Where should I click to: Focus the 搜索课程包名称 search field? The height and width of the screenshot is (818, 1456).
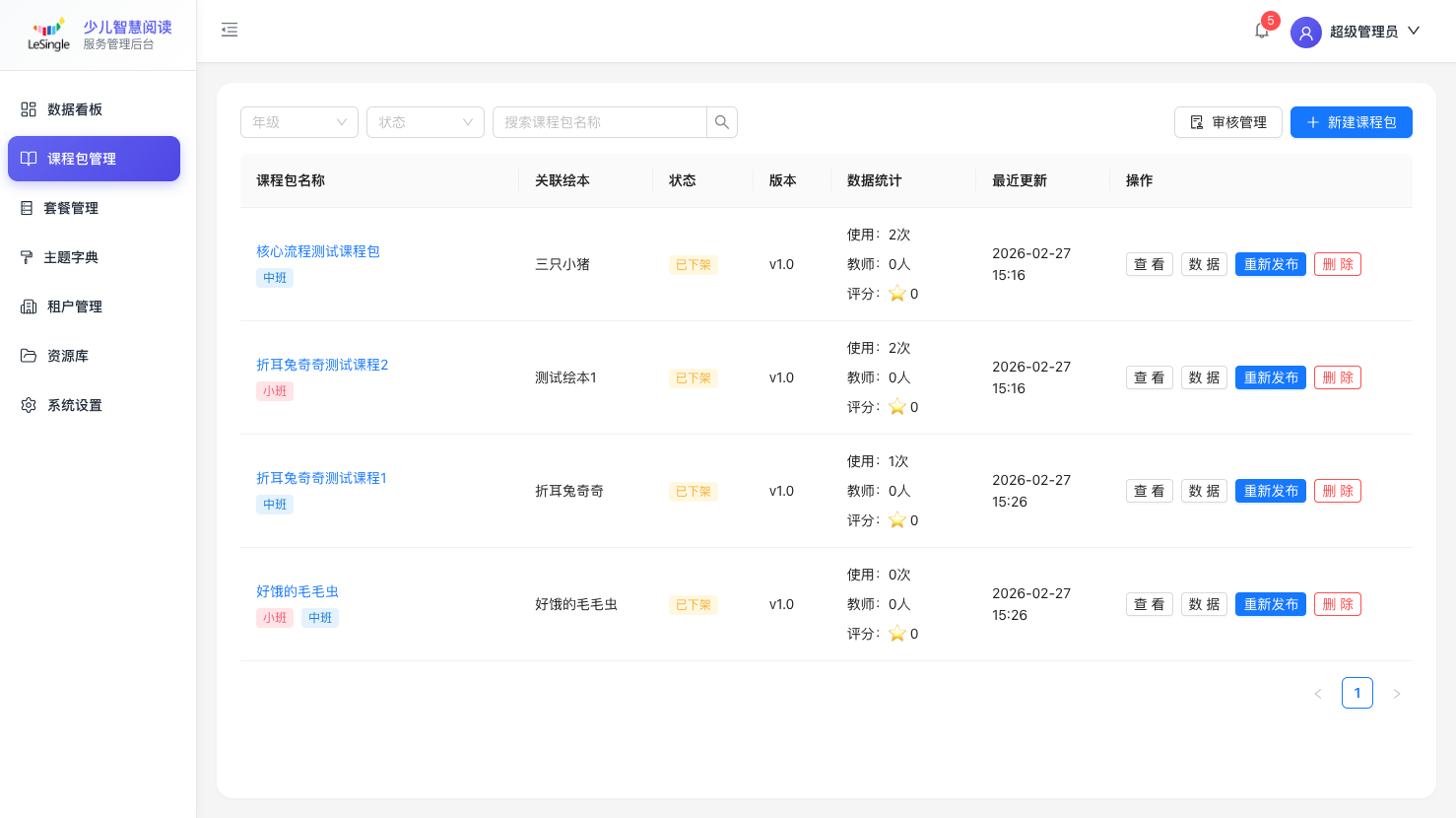pos(599,122)
